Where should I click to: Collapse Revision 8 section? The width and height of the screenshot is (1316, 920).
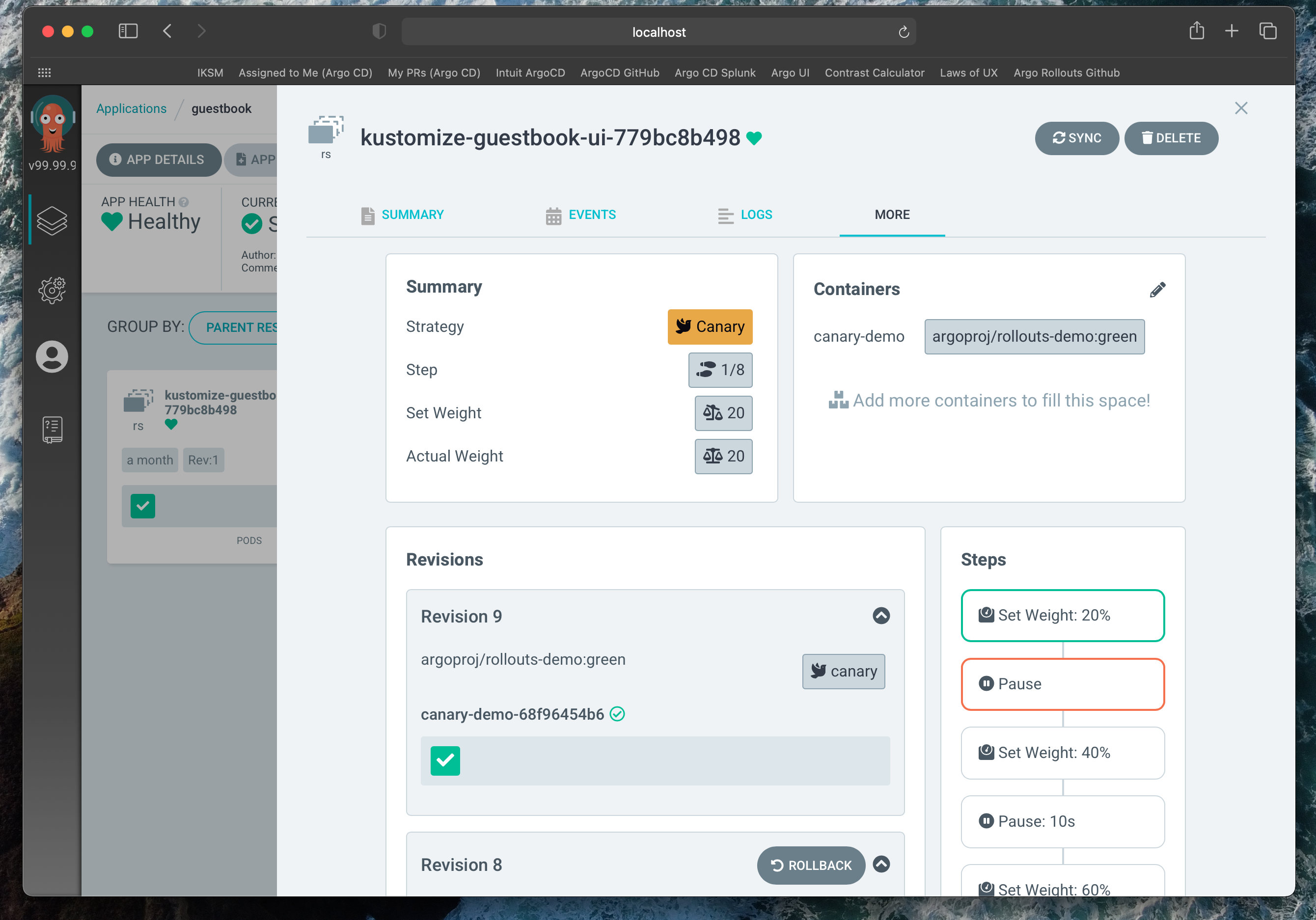pyautogui.click(x=880, y=864)
